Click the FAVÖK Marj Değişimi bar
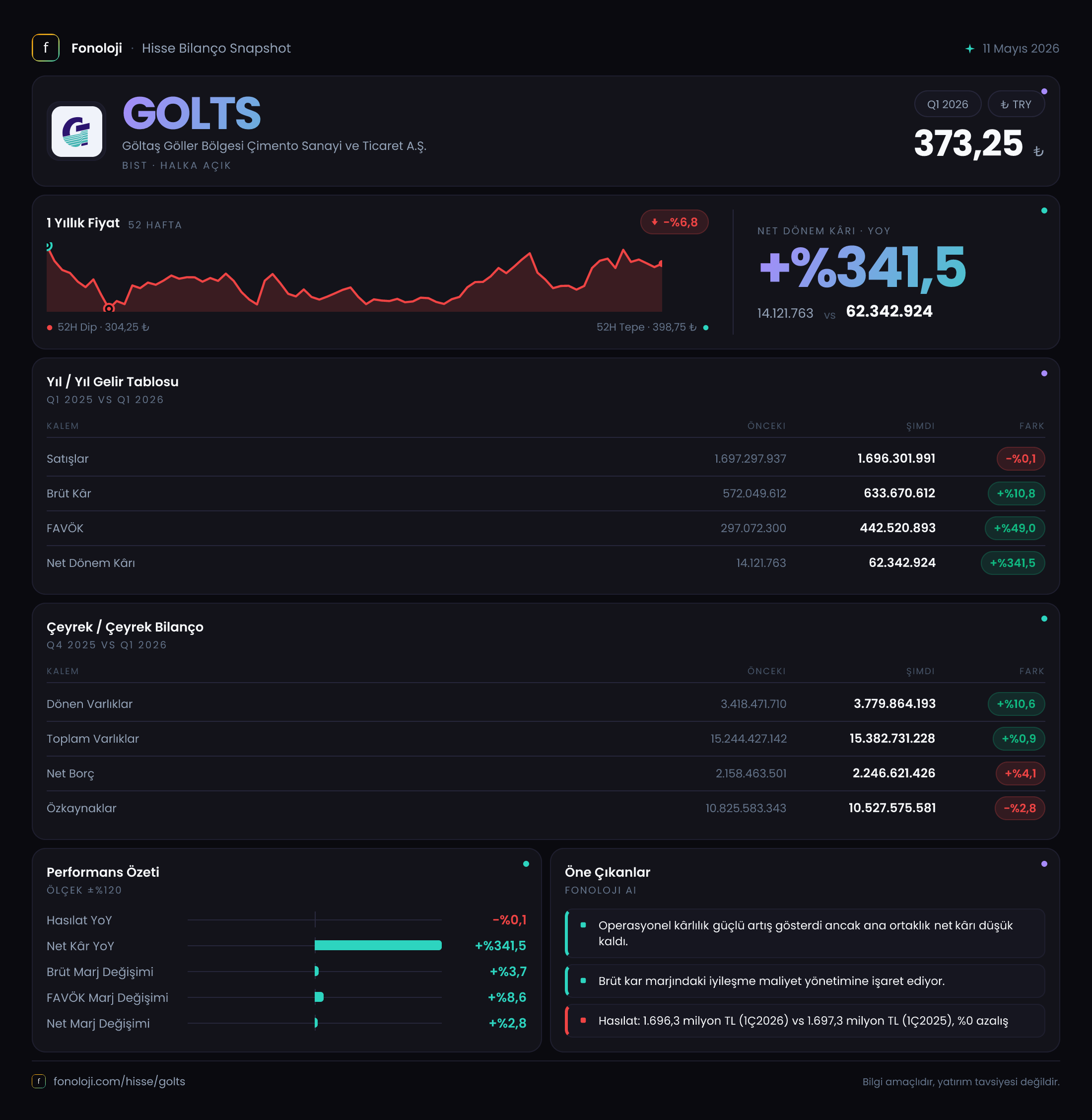1092x1120 pixels. click(319, 997)
